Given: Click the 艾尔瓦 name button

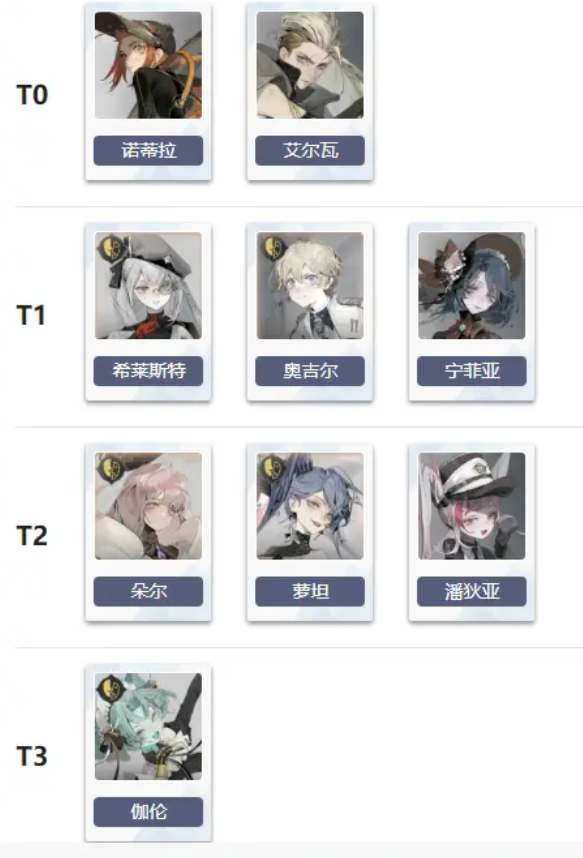Looking at the screenshot, I should pyautogui.click(x=310, y=150).
